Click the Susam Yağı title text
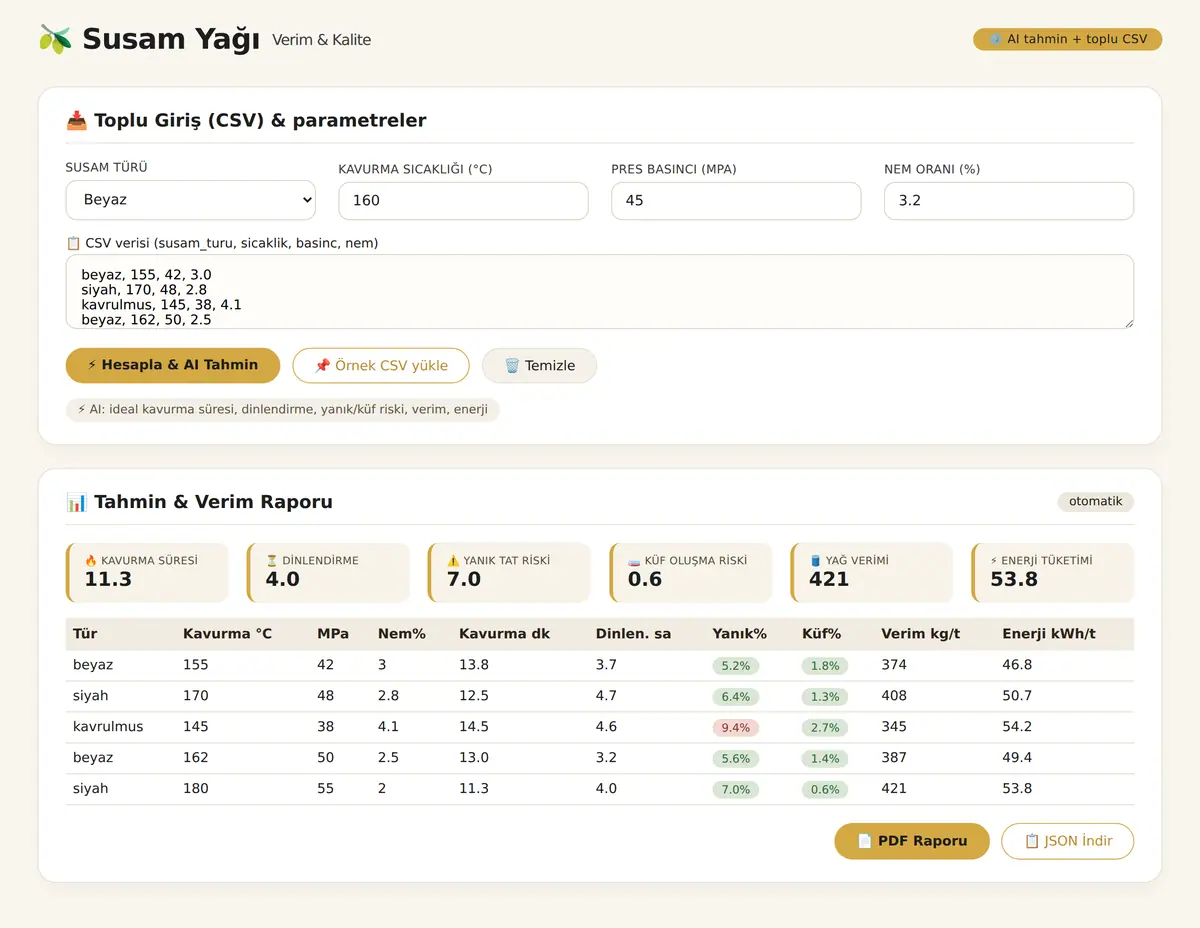Image resolution: width=1200 pixels, height=928 pixels. 171,39
